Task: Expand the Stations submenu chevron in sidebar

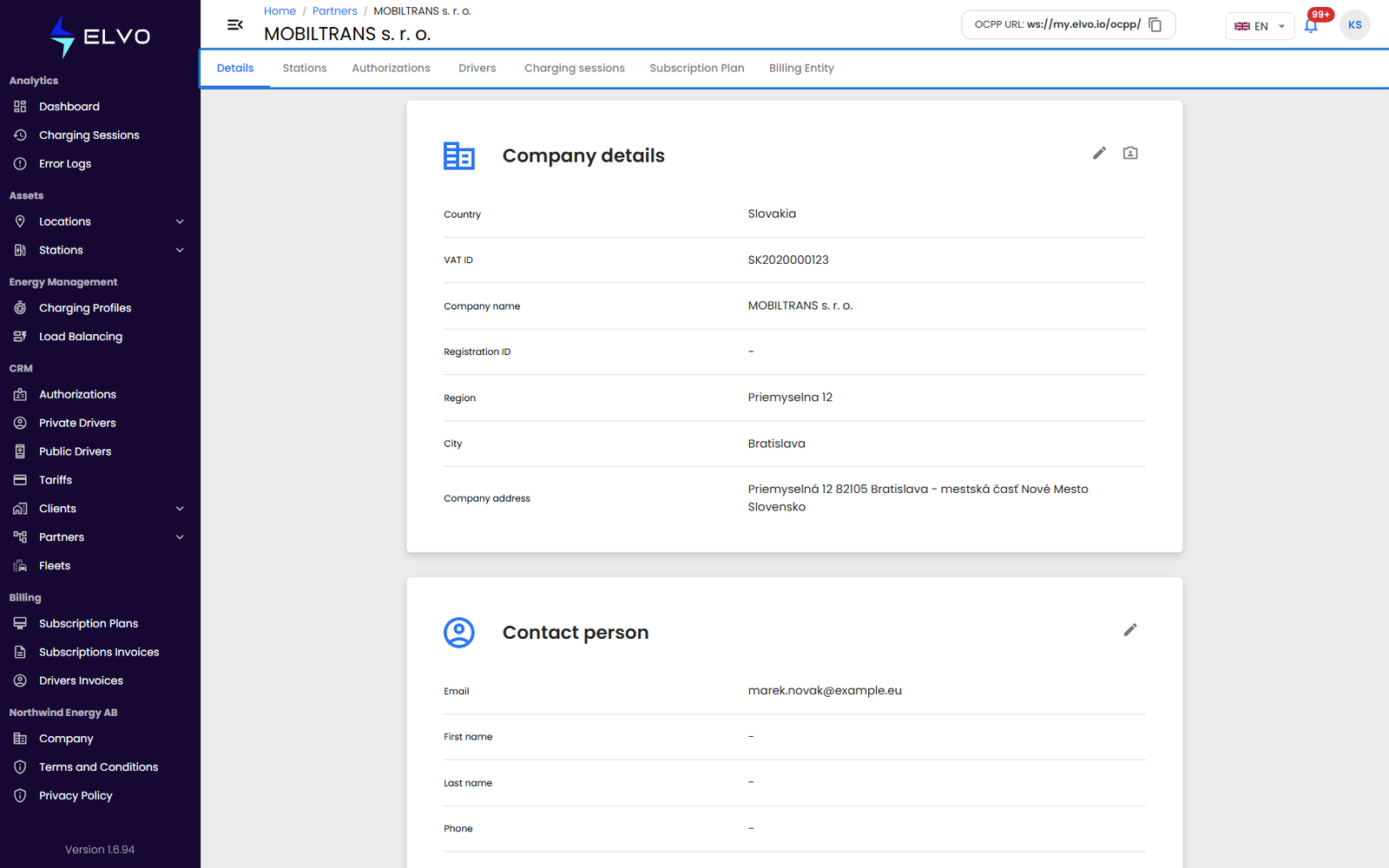Action: pyautogui.click(x=180, y=250)
